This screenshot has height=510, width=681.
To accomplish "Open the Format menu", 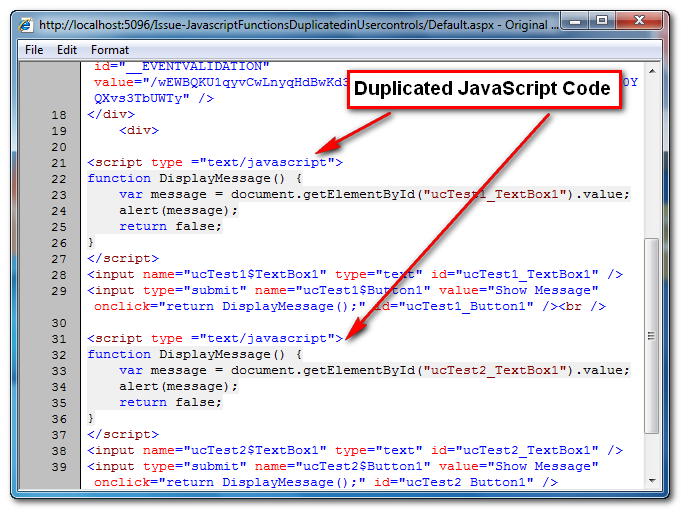I will (x=110, y=49).
